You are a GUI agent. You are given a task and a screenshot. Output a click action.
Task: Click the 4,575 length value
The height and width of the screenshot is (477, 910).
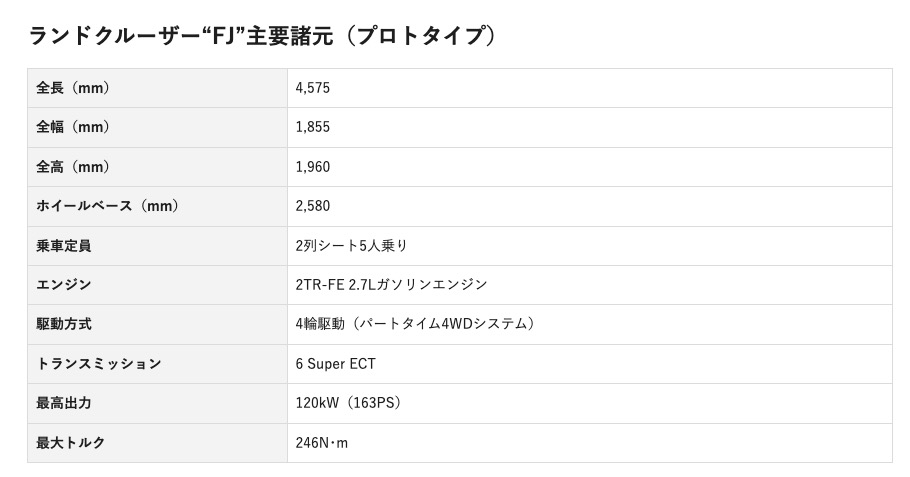pos(313,88)
